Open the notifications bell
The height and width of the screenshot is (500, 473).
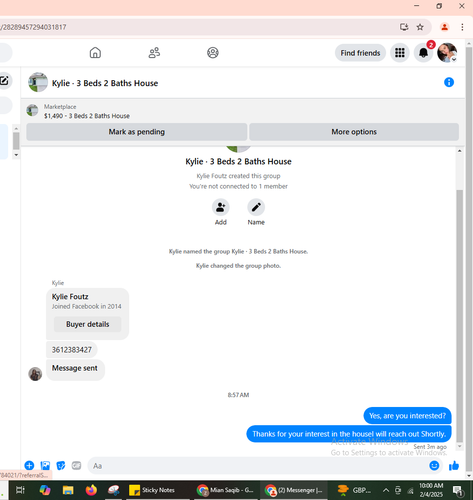423,53
